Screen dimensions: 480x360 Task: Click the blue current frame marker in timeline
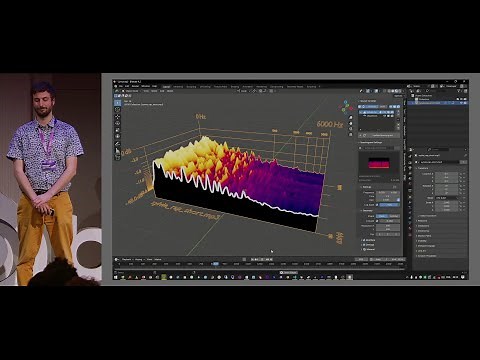(x=216, y=264)
